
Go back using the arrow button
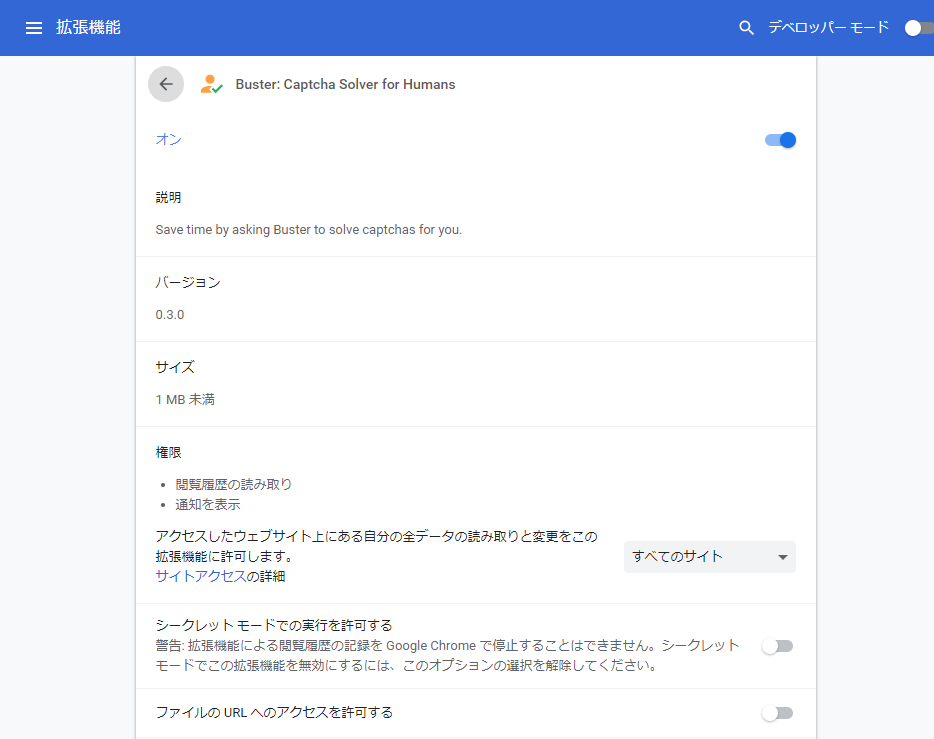point(166,84)
